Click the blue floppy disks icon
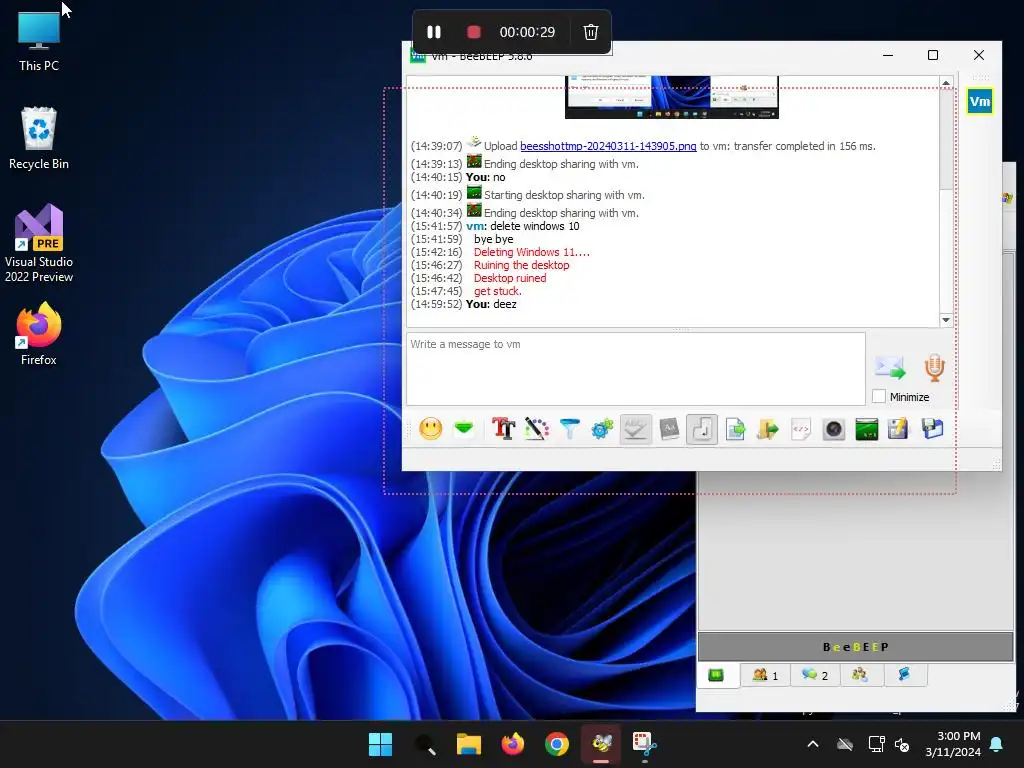 click(x=933, y=429)
